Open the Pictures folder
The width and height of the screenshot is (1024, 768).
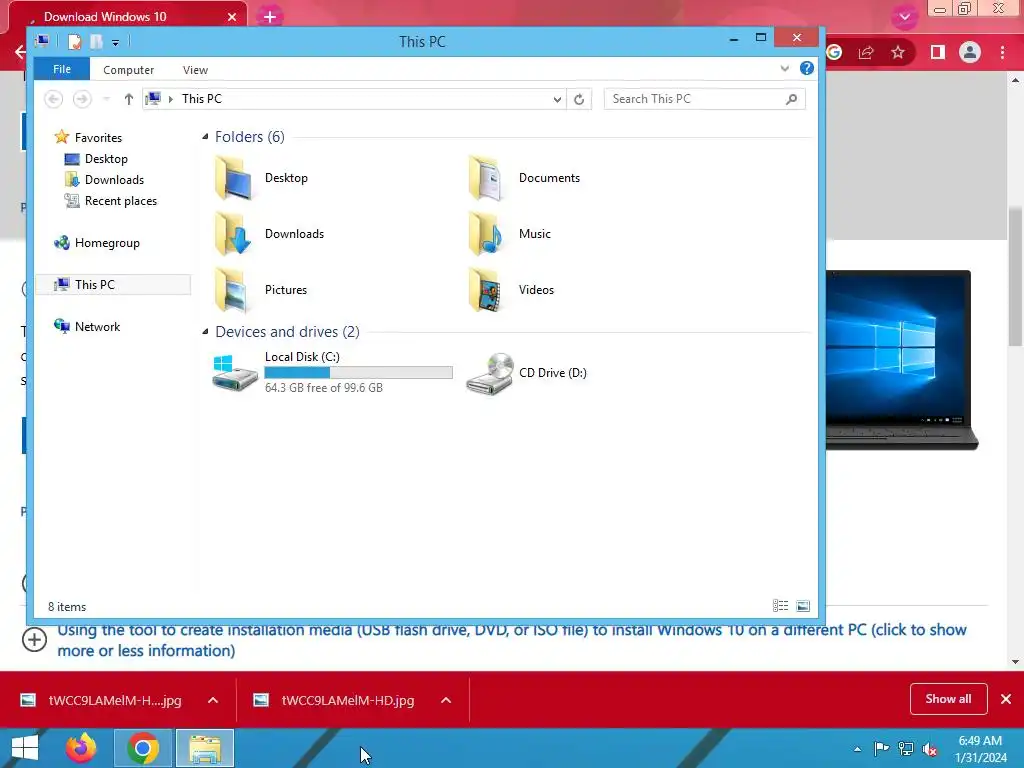point(261,290)
